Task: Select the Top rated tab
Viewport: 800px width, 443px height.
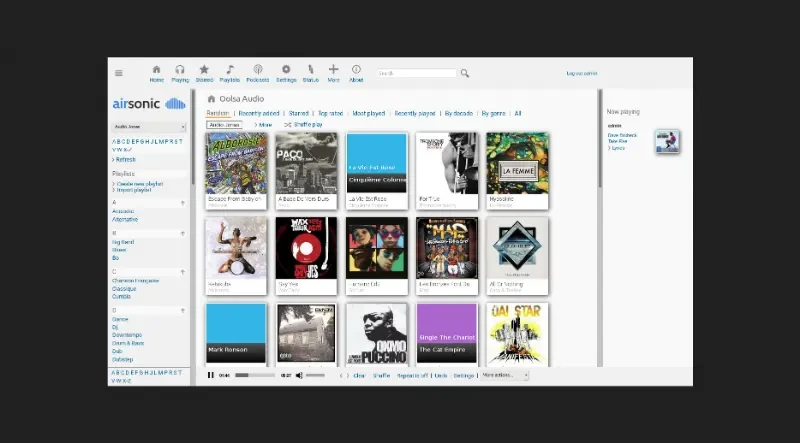Action: [331, 113]
